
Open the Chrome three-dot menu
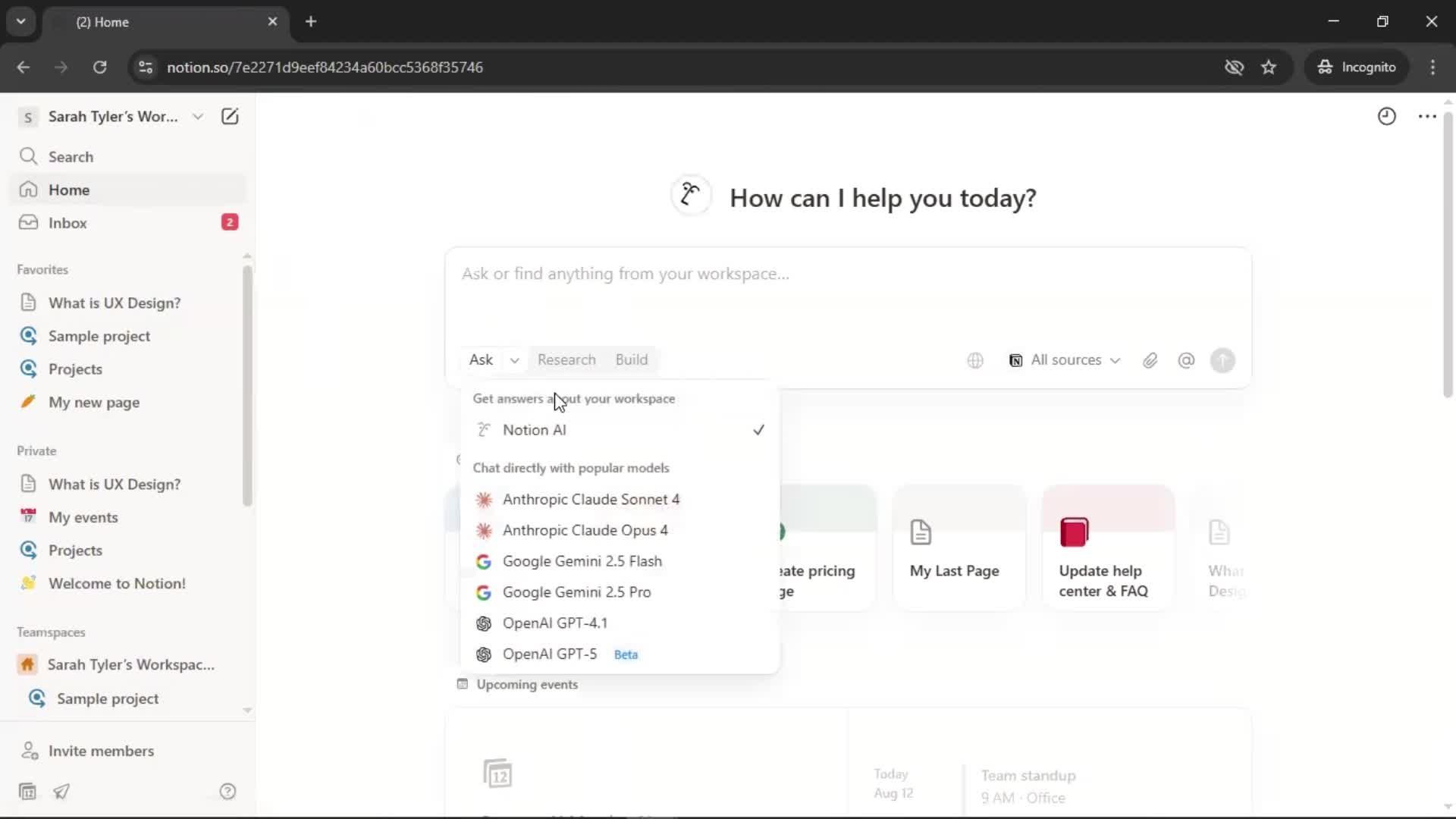tap(1432, 67)
